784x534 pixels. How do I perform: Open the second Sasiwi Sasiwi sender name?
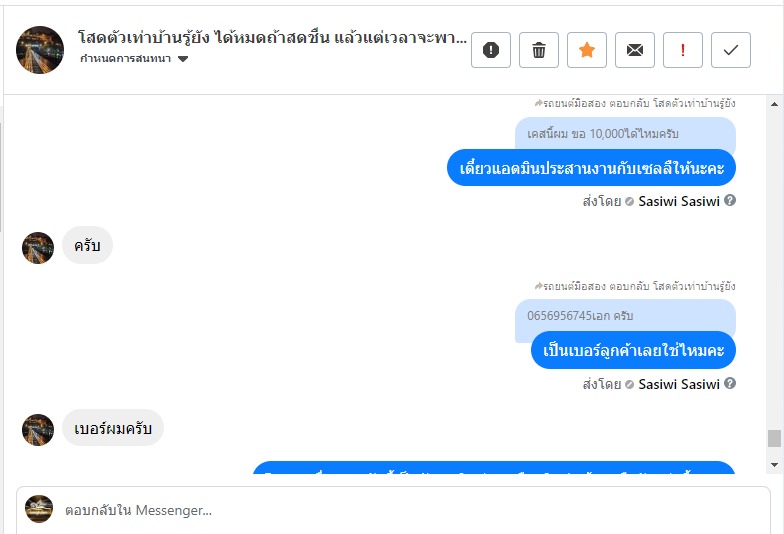678,384
